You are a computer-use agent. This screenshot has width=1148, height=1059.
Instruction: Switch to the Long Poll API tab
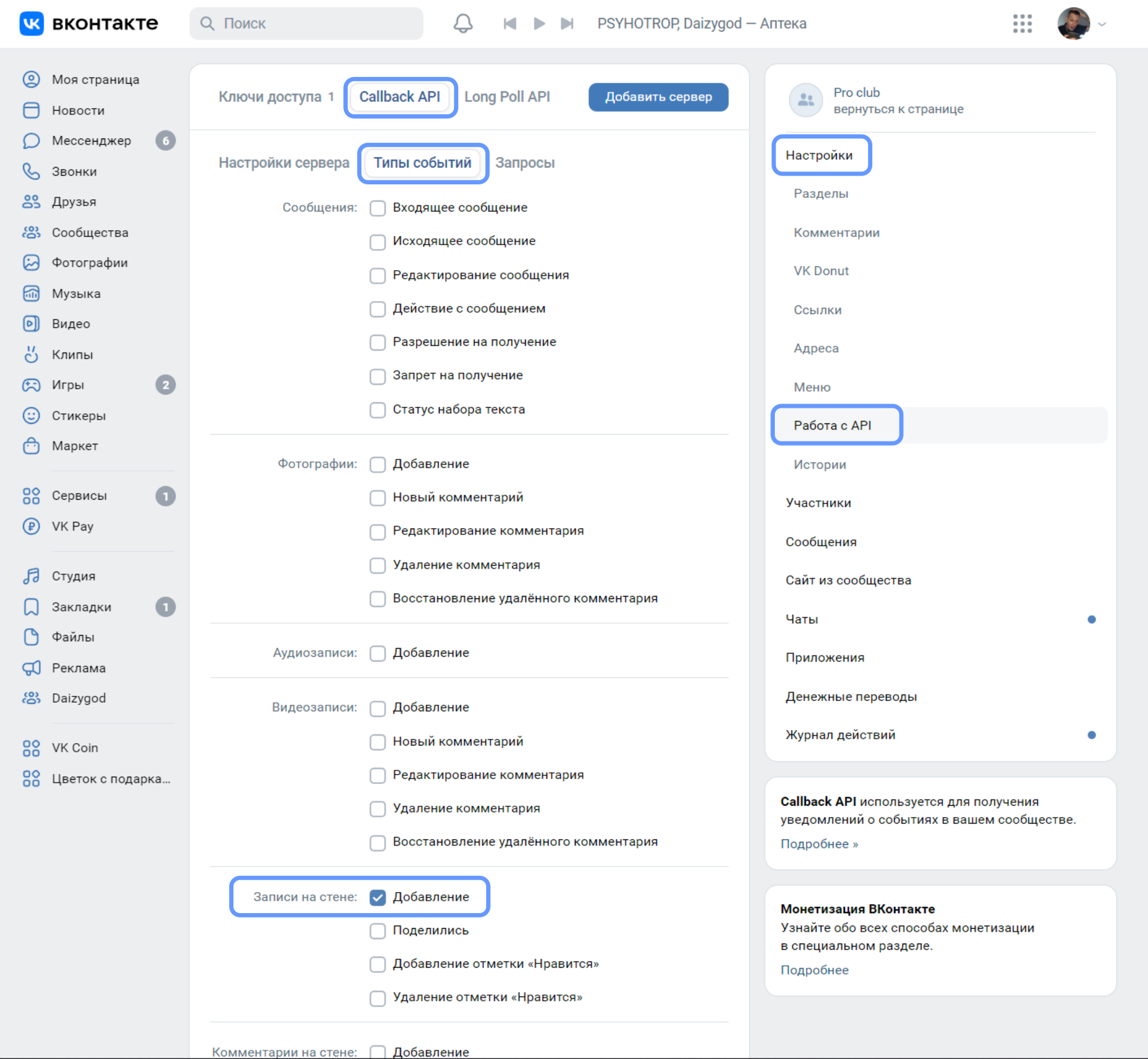tap(507, 97)
